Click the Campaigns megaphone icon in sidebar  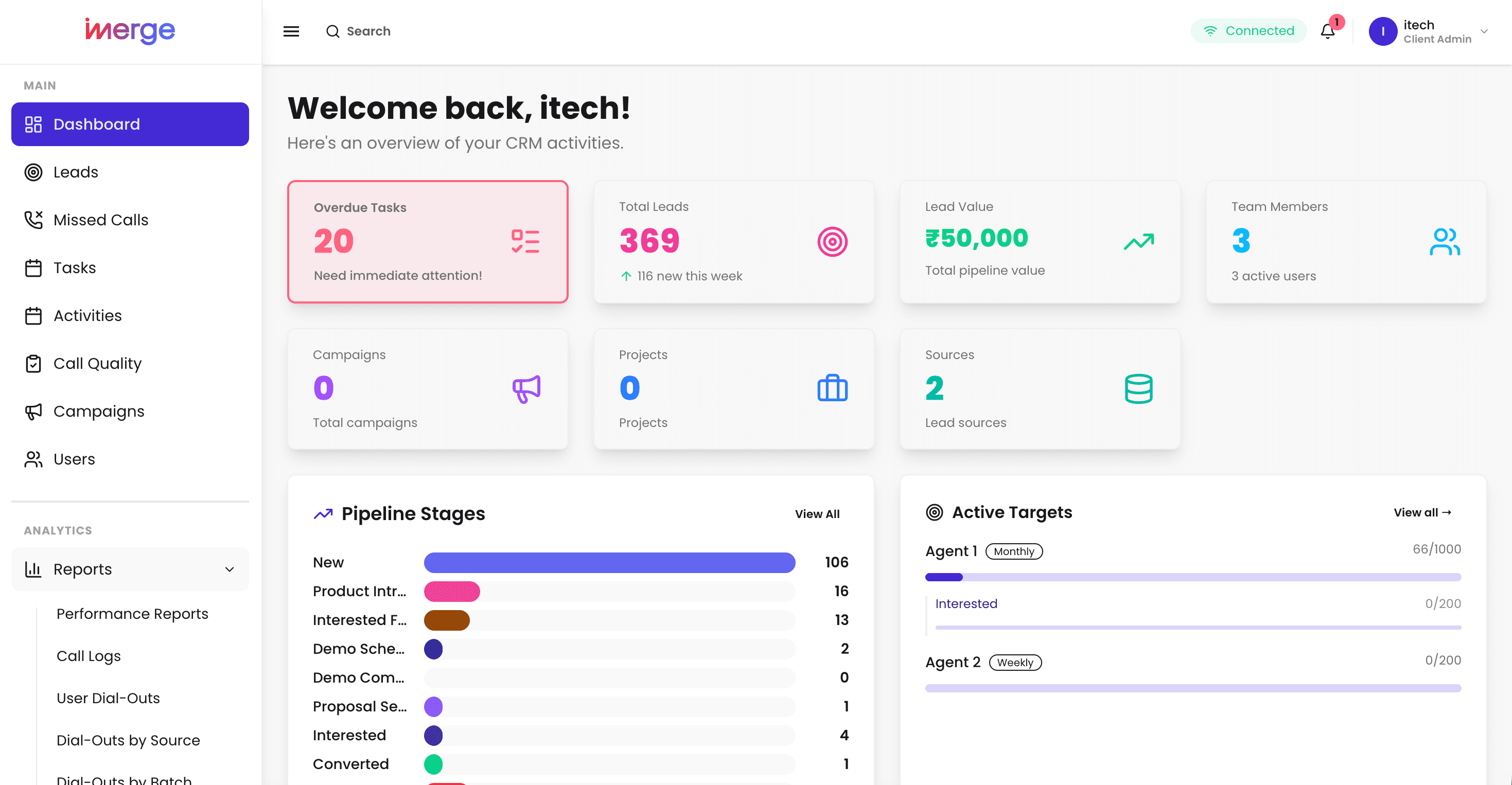pos(33,411)
